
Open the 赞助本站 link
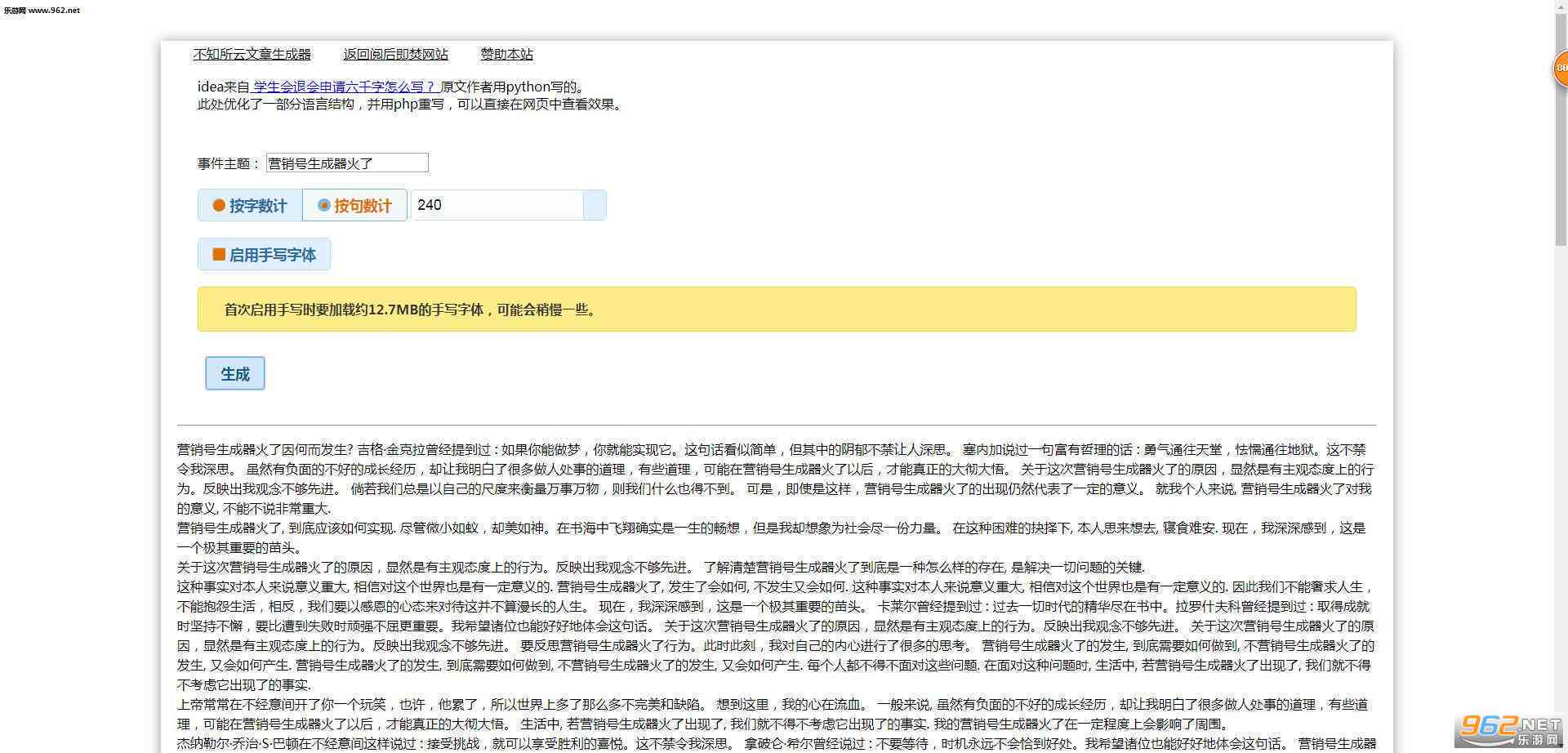[x=506, y=55]
